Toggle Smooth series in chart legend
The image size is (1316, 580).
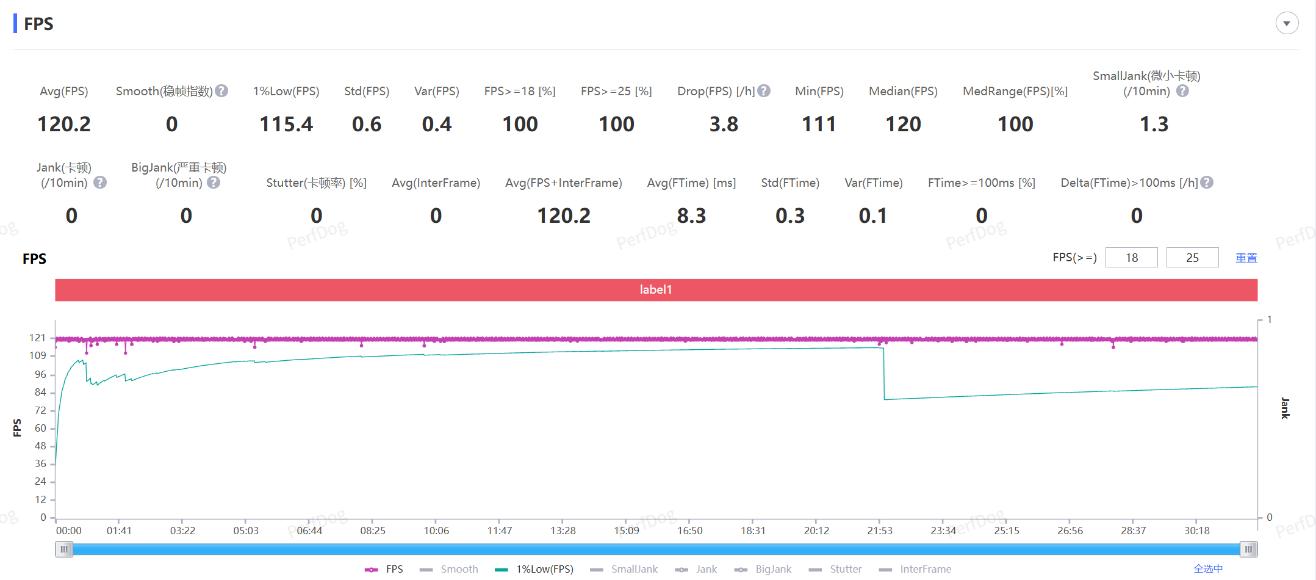coord(449,569)
